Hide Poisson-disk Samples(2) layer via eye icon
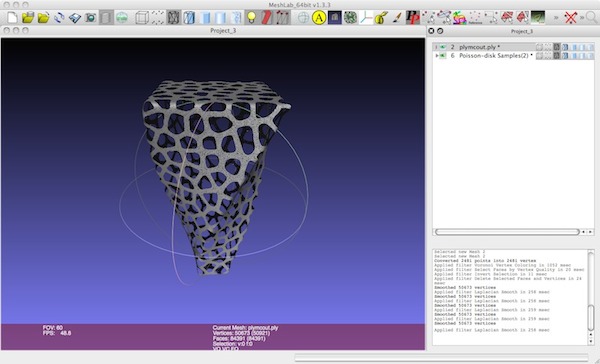Screen dimensions: 600x364 443,55
